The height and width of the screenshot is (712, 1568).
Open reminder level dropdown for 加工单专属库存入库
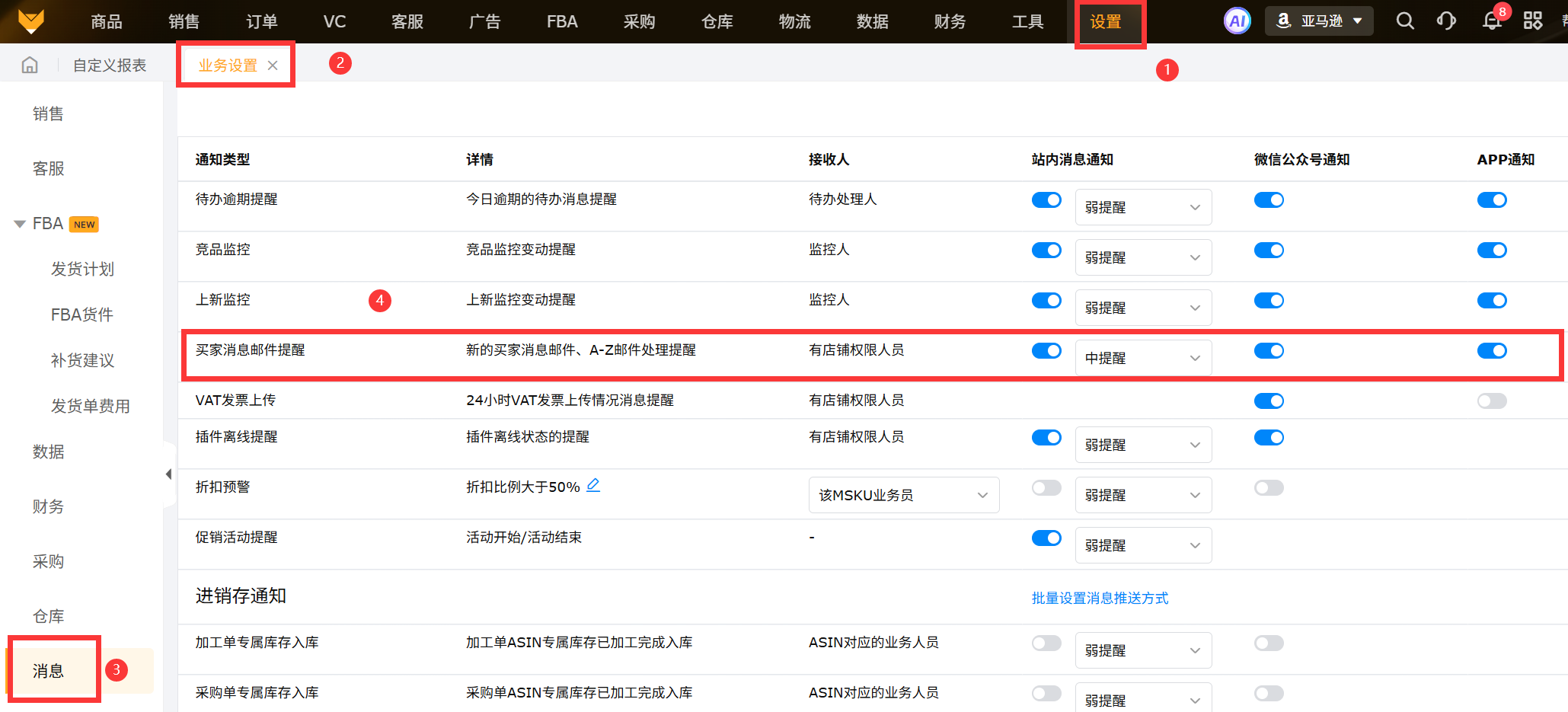pos(1143,650)
